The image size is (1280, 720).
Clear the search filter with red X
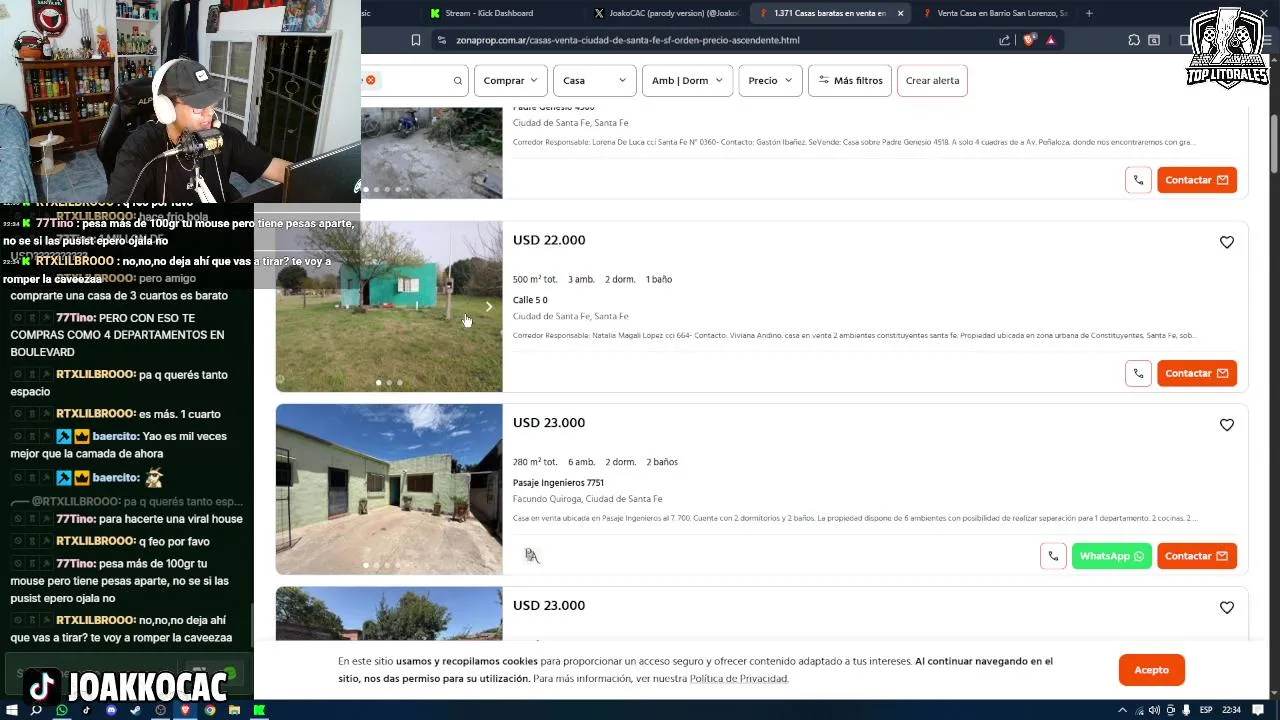[x=370, y=80]
